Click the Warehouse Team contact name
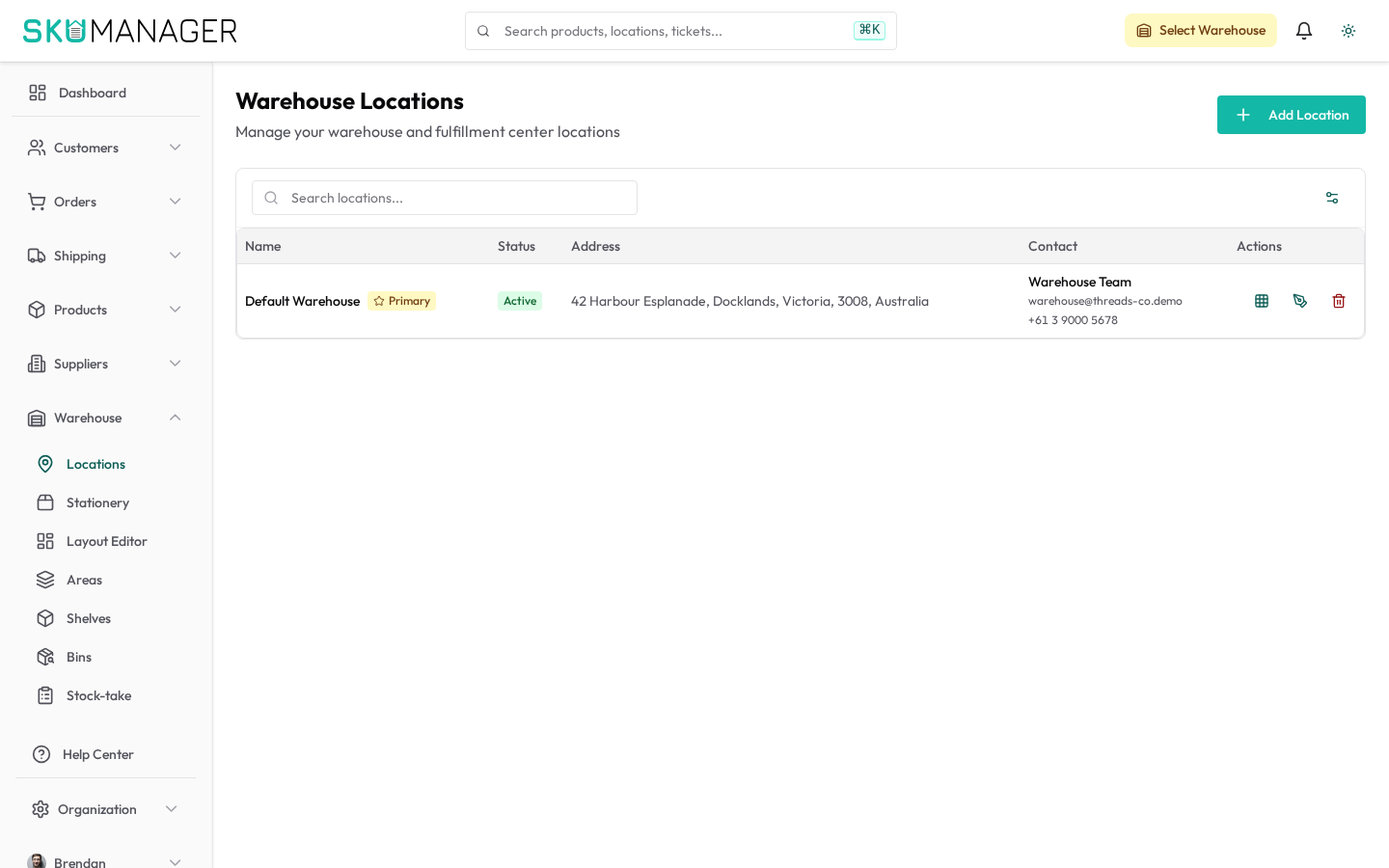The height and width of the screenshot is (868, 1389). pos(1079,282)
